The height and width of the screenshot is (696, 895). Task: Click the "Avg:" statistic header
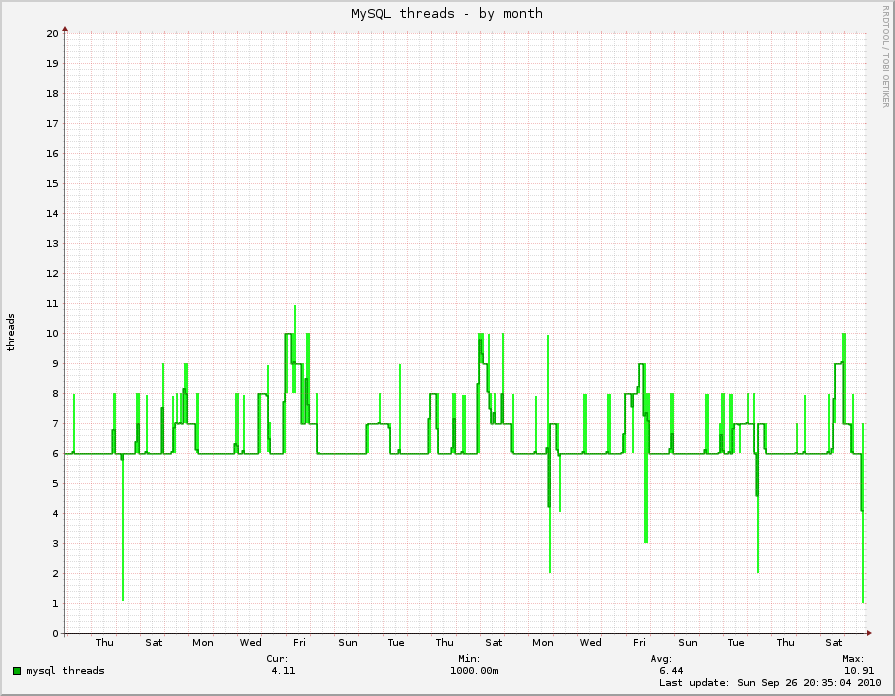(x=661, y=658)
